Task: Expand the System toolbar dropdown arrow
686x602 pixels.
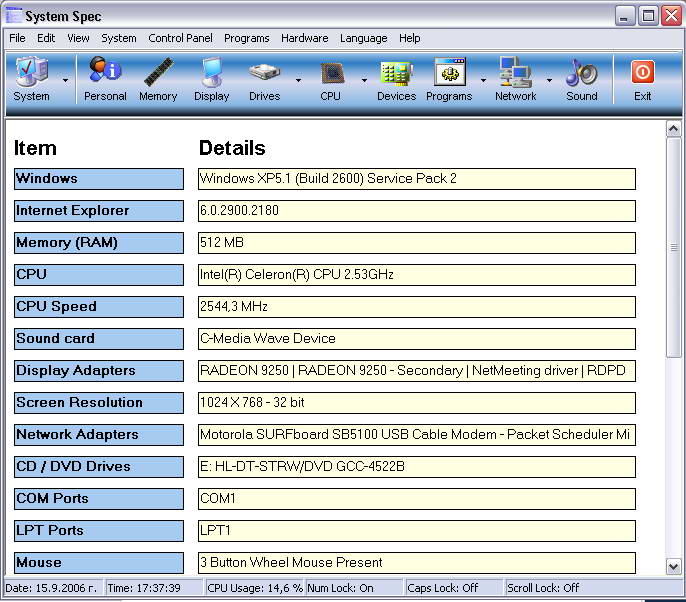Action: pyautogui.click(x=65, y=80)
